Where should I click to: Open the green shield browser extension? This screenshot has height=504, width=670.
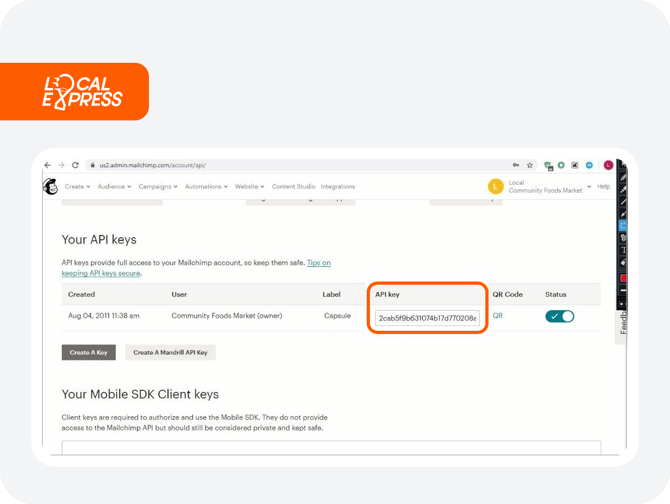pyautogui.click(x=548, y=166)
